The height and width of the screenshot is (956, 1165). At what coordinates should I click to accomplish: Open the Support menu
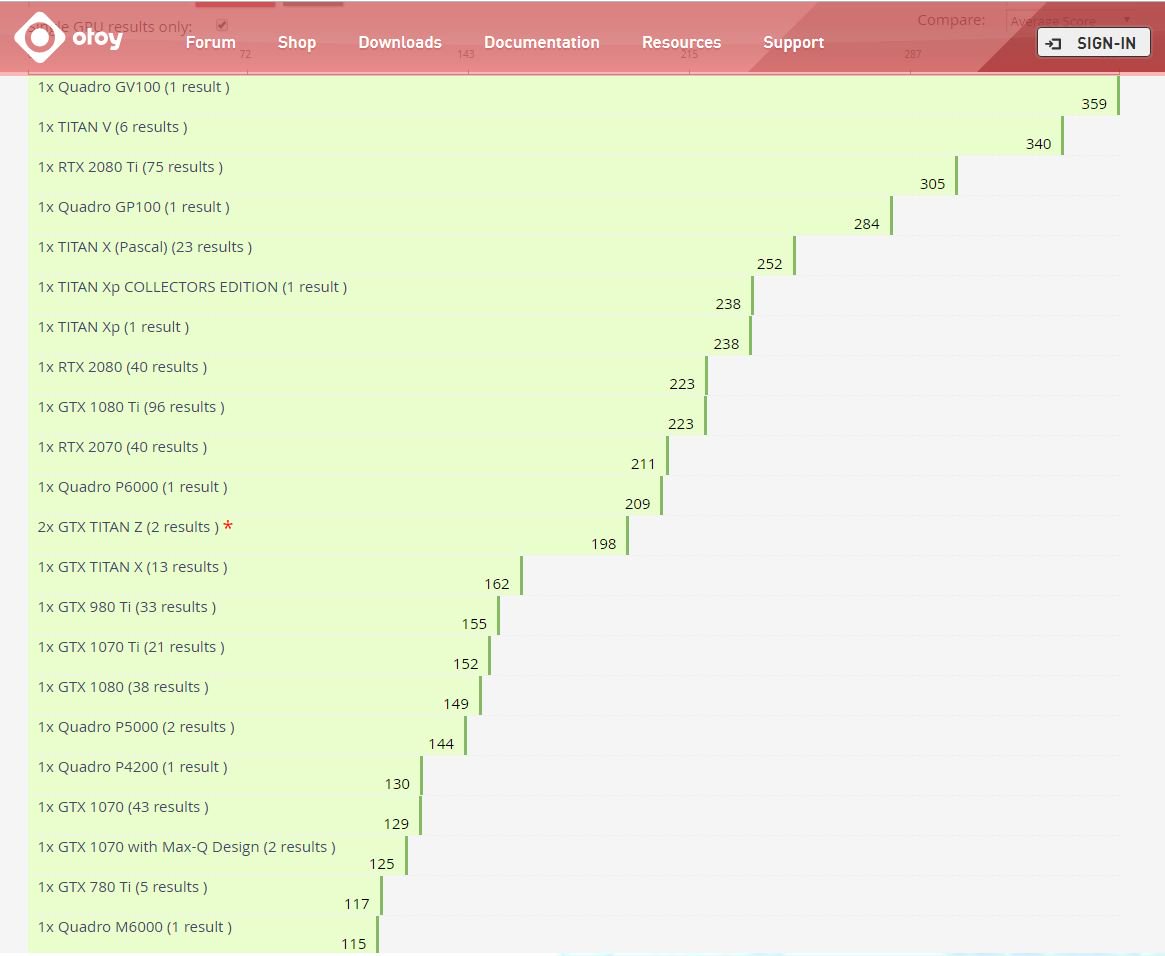794,42
